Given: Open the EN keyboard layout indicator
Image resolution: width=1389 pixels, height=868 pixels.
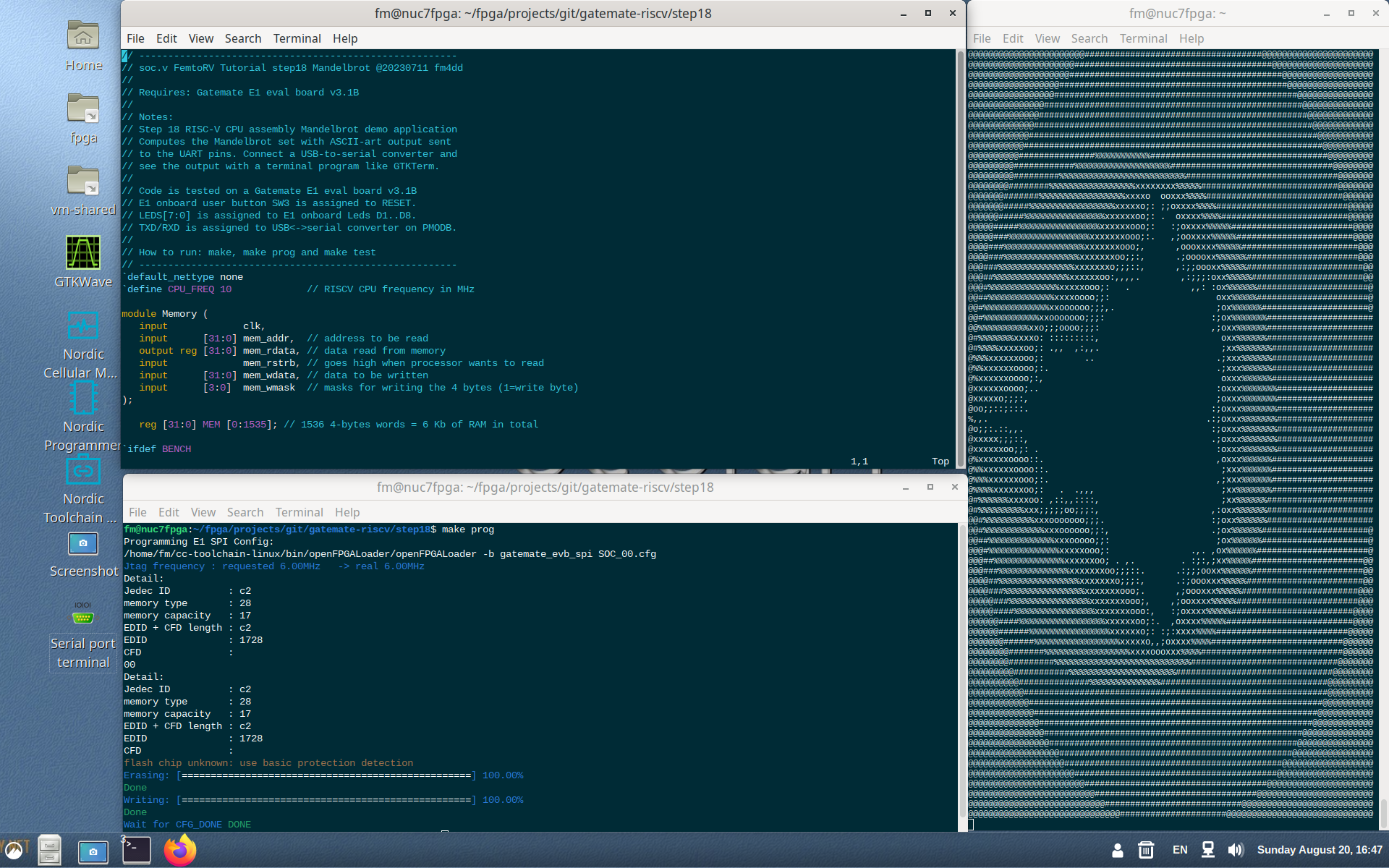Looking at the screenshot, I should click(x=1180, y=850).
